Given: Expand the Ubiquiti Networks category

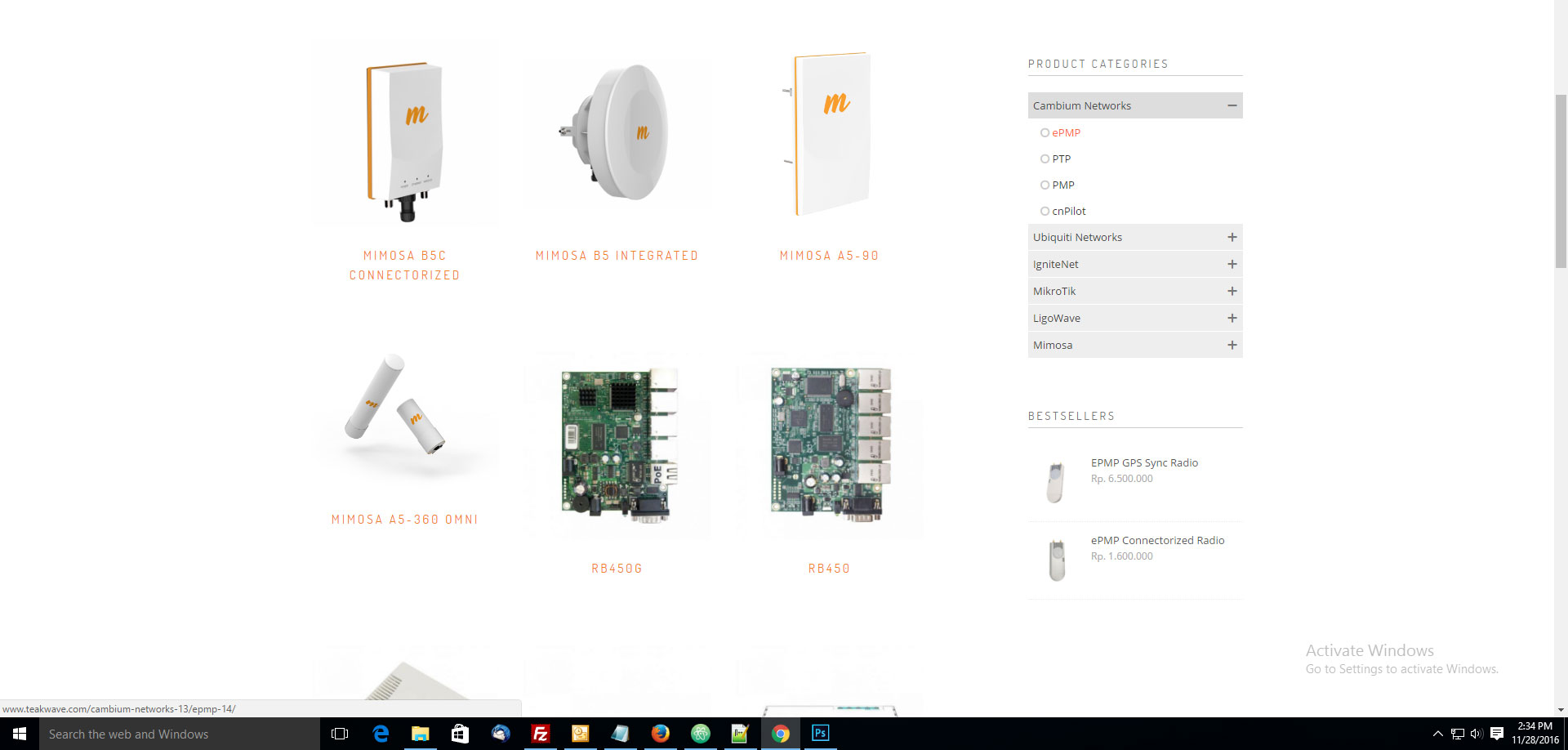Looking at the screenshot, I should 1232,237.
